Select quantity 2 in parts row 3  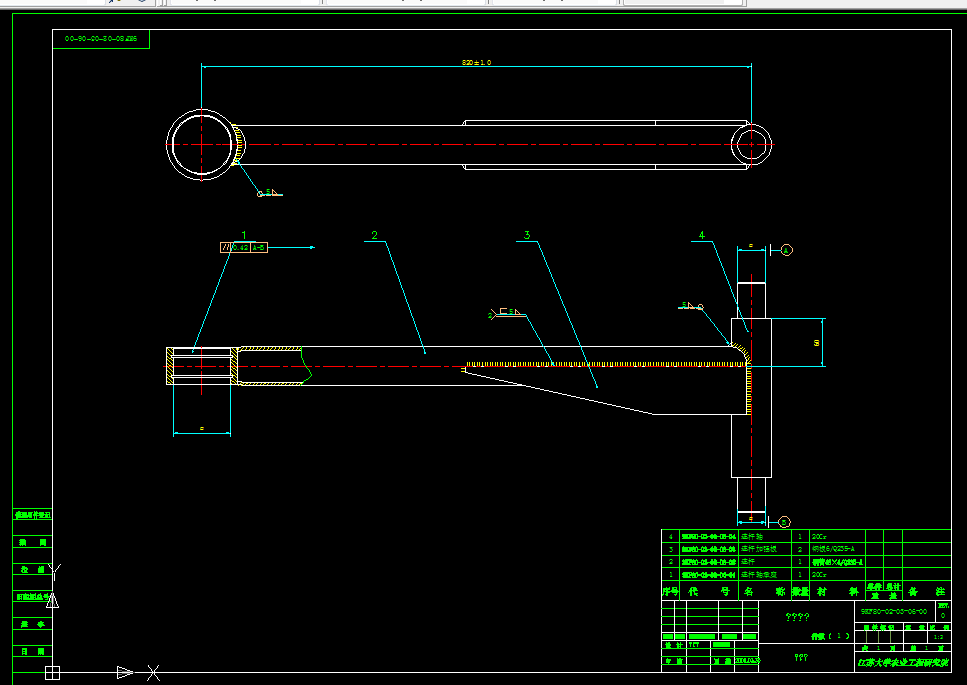(800, 549)
